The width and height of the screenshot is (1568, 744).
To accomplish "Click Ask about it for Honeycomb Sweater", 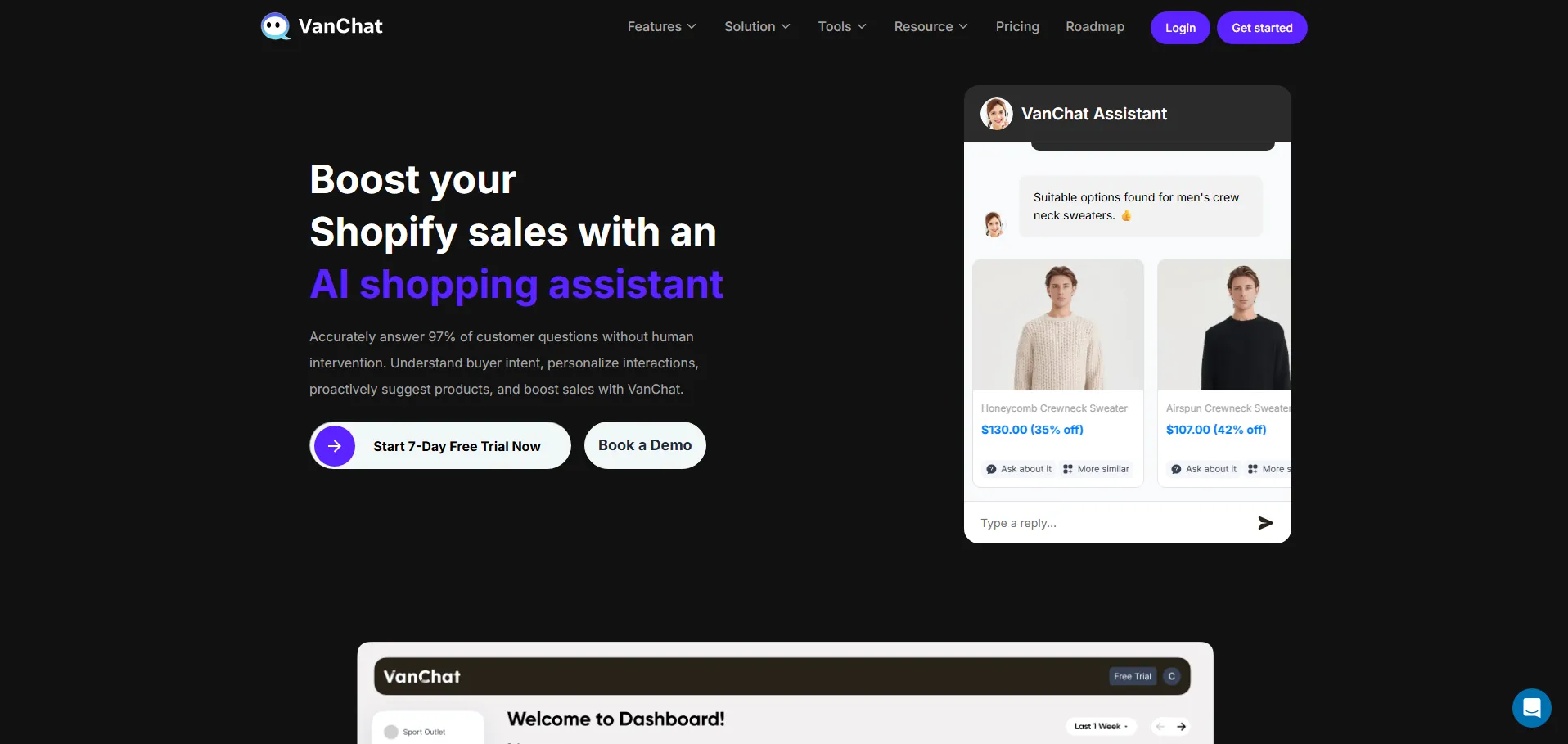I will (1019, 469).
